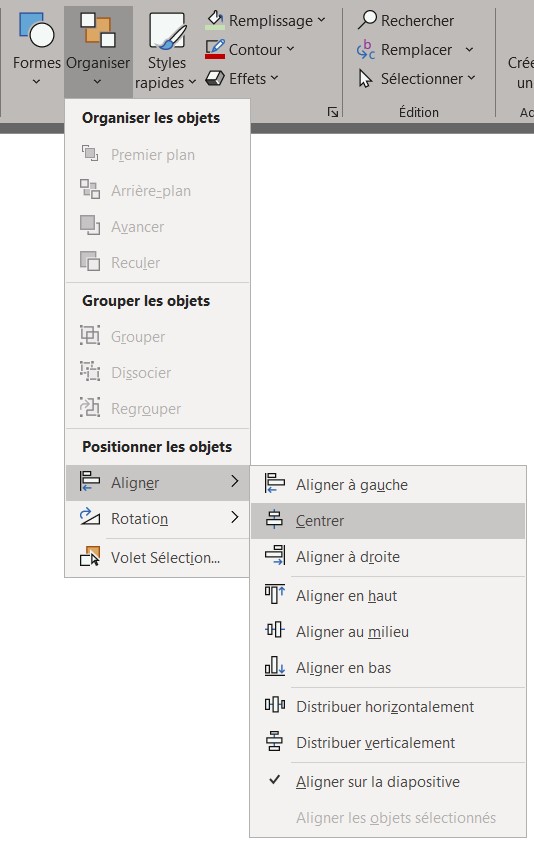Click the Aligner à droite icon

275,556
